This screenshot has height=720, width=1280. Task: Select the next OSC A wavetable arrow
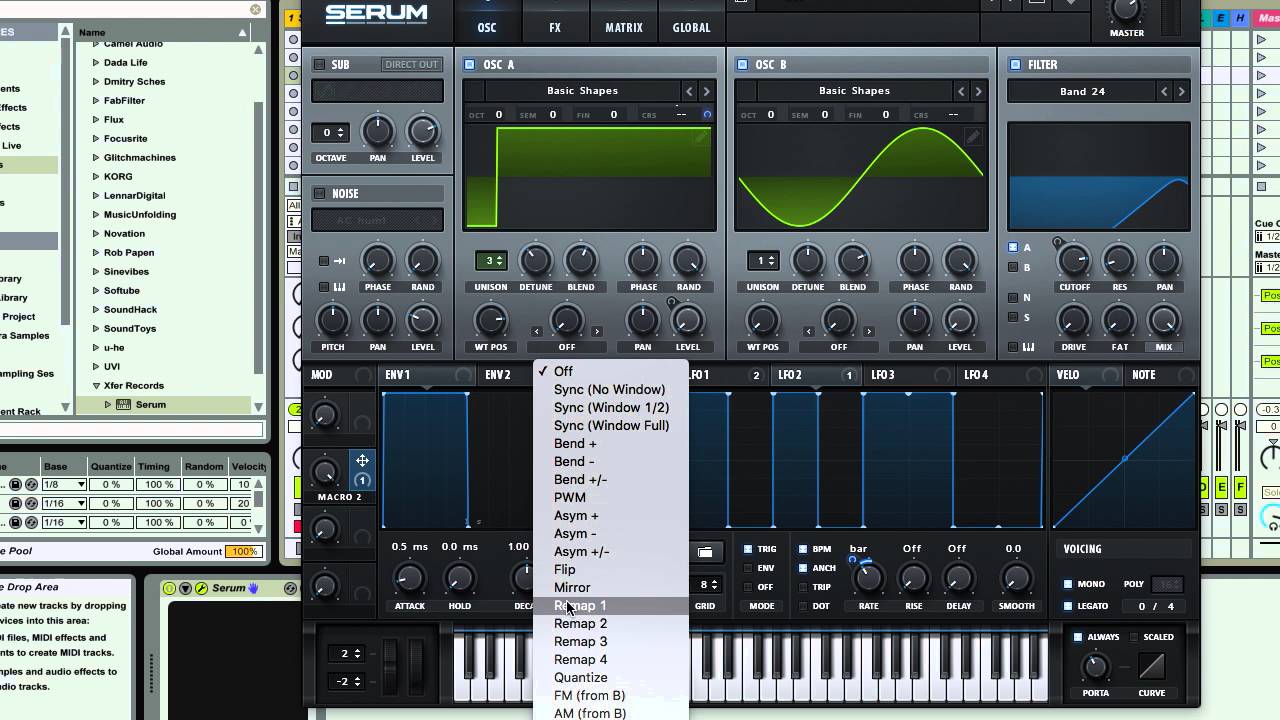[707, 91]
